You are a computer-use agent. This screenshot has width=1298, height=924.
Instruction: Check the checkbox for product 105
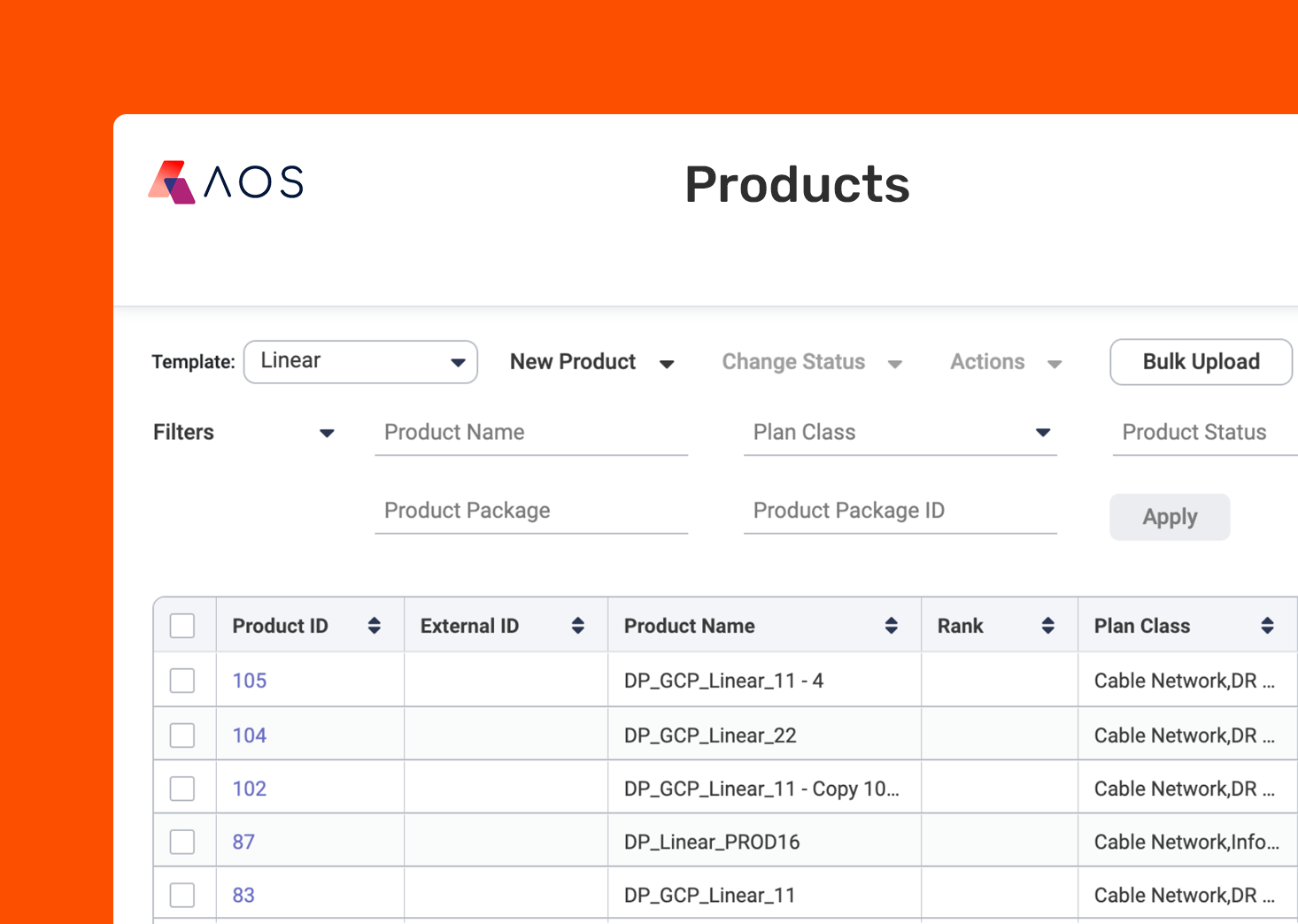[x=182, y=680]
